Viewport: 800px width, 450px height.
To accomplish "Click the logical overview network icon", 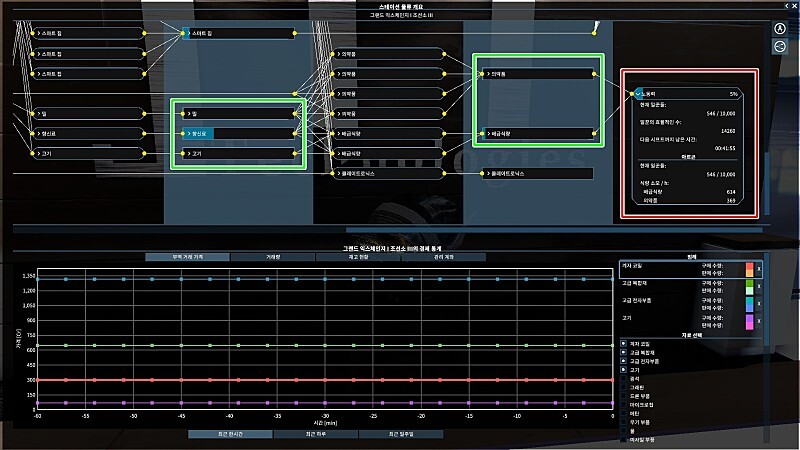I will click(780, 46).
